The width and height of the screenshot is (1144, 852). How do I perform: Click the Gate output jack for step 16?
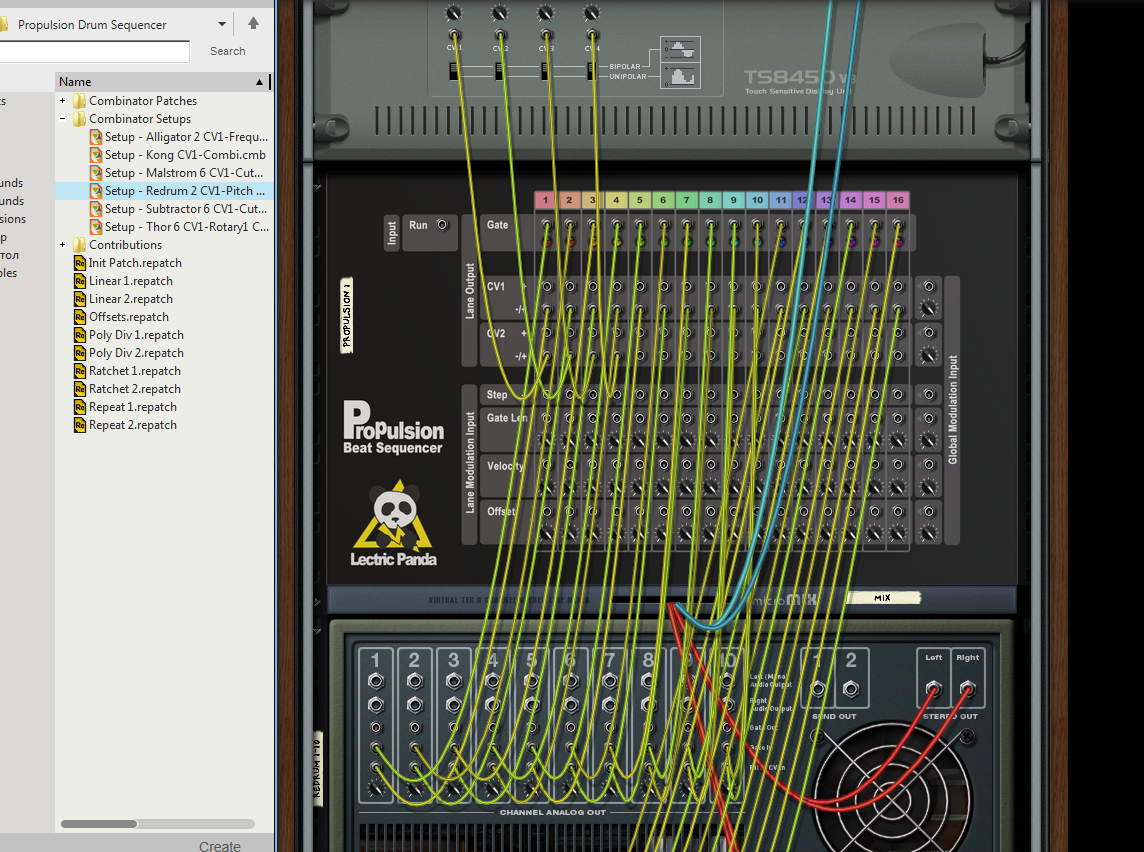(x=898, y=225)
